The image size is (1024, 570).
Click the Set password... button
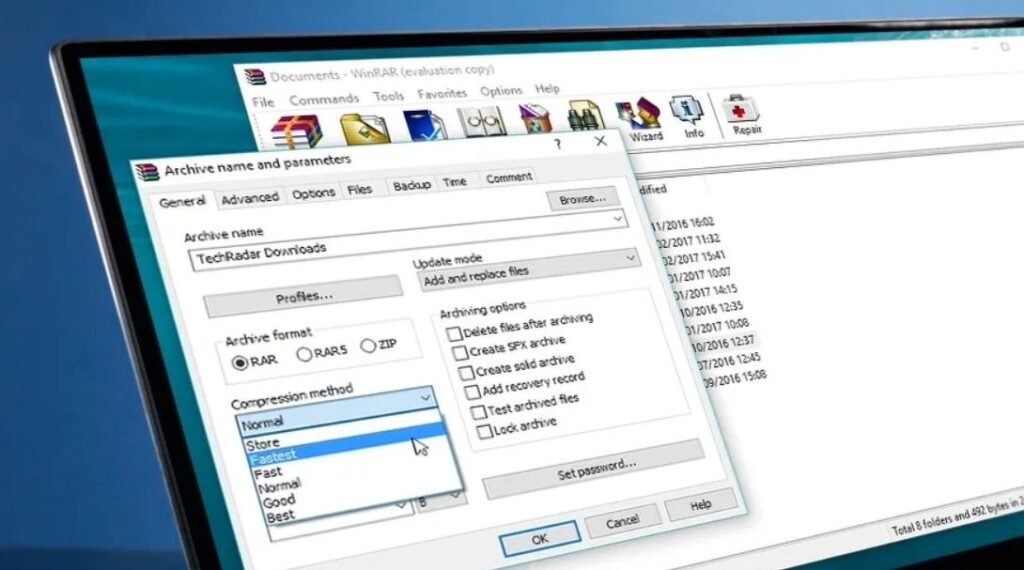point(596,469)
